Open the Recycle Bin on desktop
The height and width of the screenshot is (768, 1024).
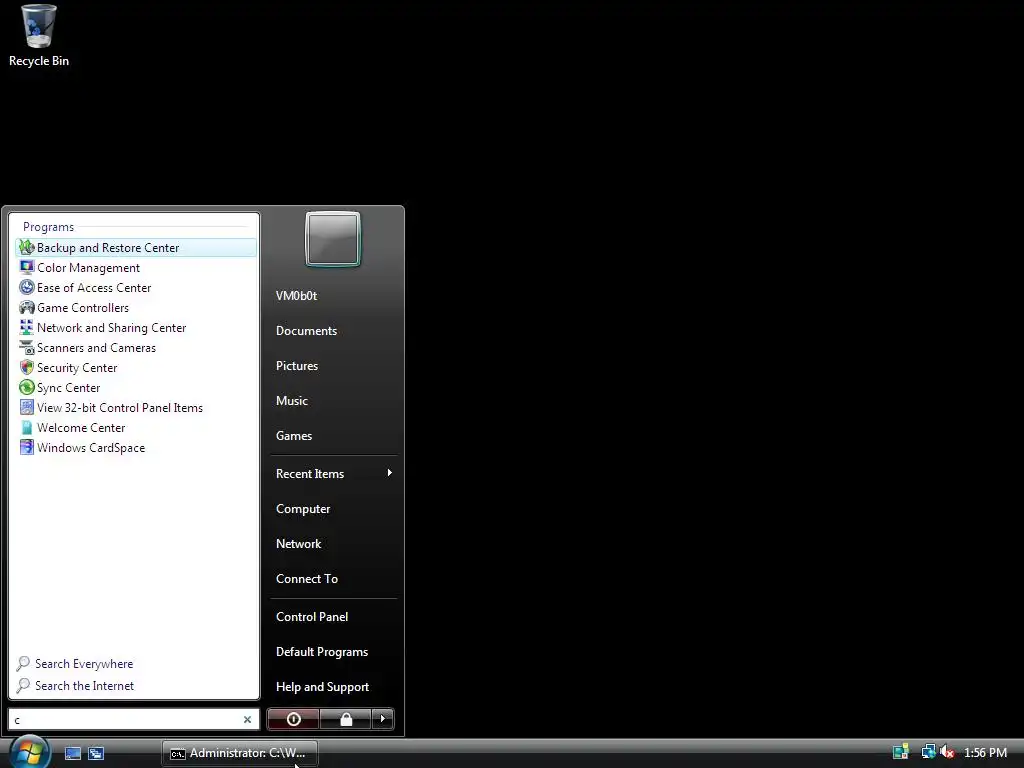click(x=39, y=35)
